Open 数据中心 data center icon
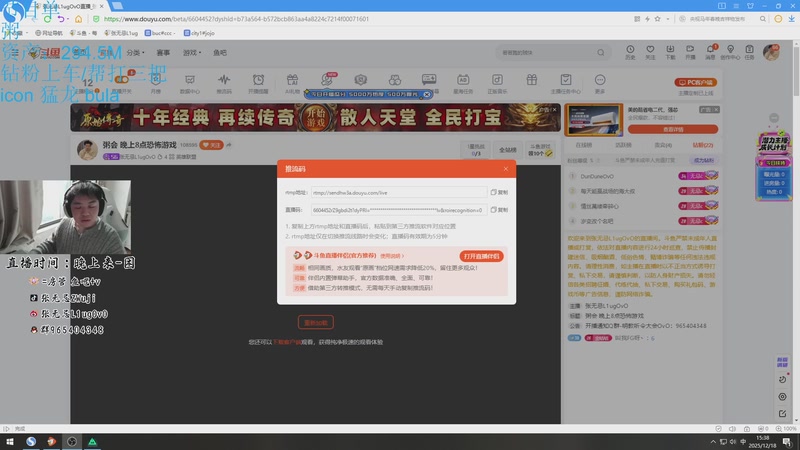800x450 pixels. [190, 83]
